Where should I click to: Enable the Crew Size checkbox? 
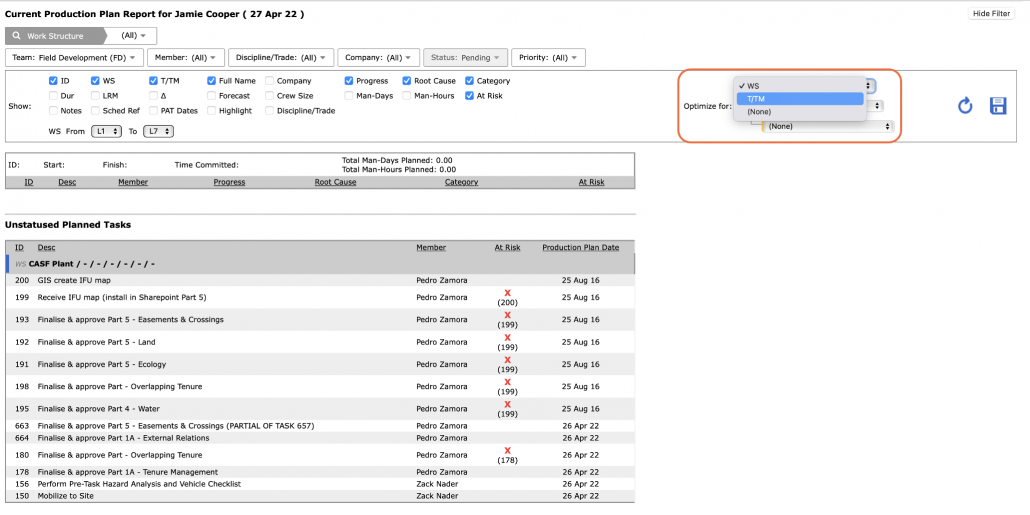[270, 95]
